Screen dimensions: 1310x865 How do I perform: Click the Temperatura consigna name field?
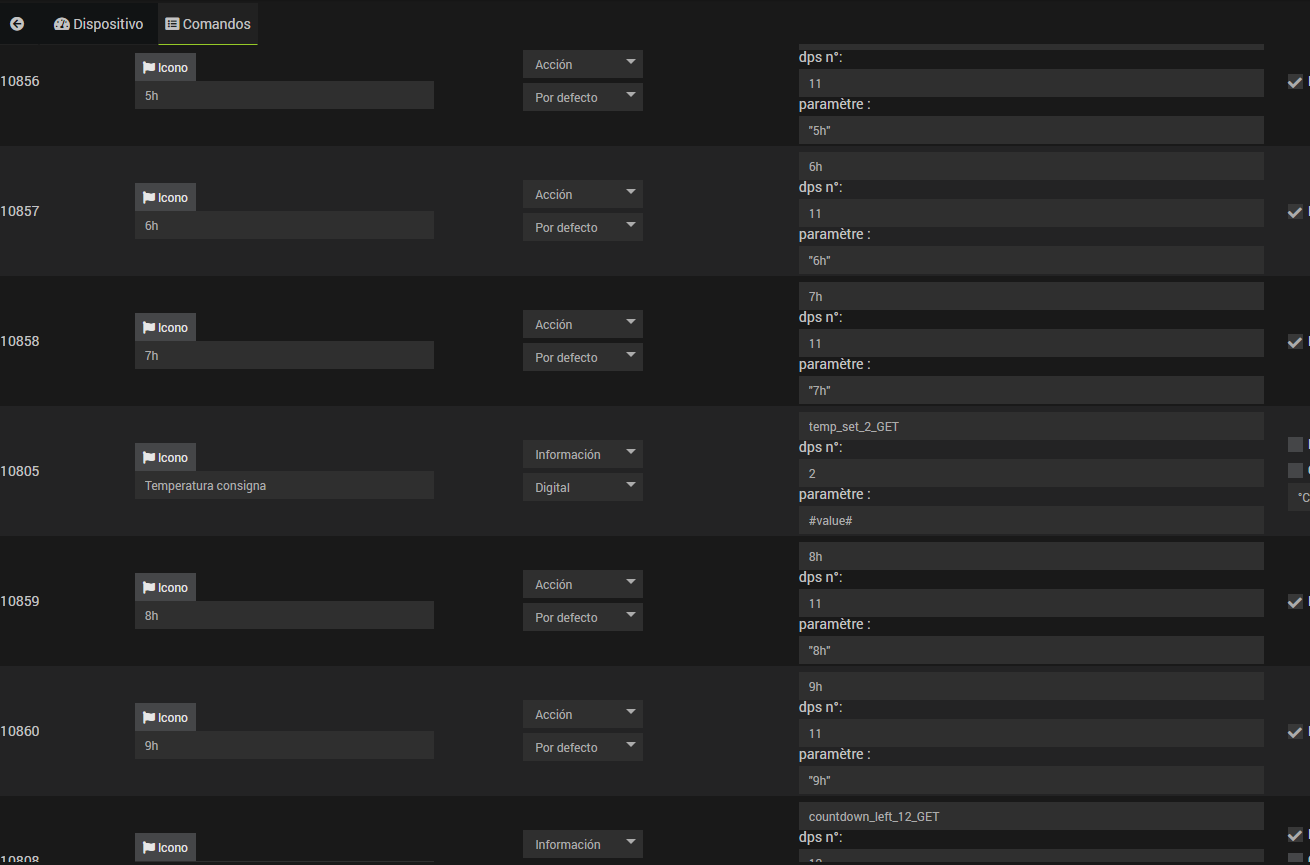point(284,486)
